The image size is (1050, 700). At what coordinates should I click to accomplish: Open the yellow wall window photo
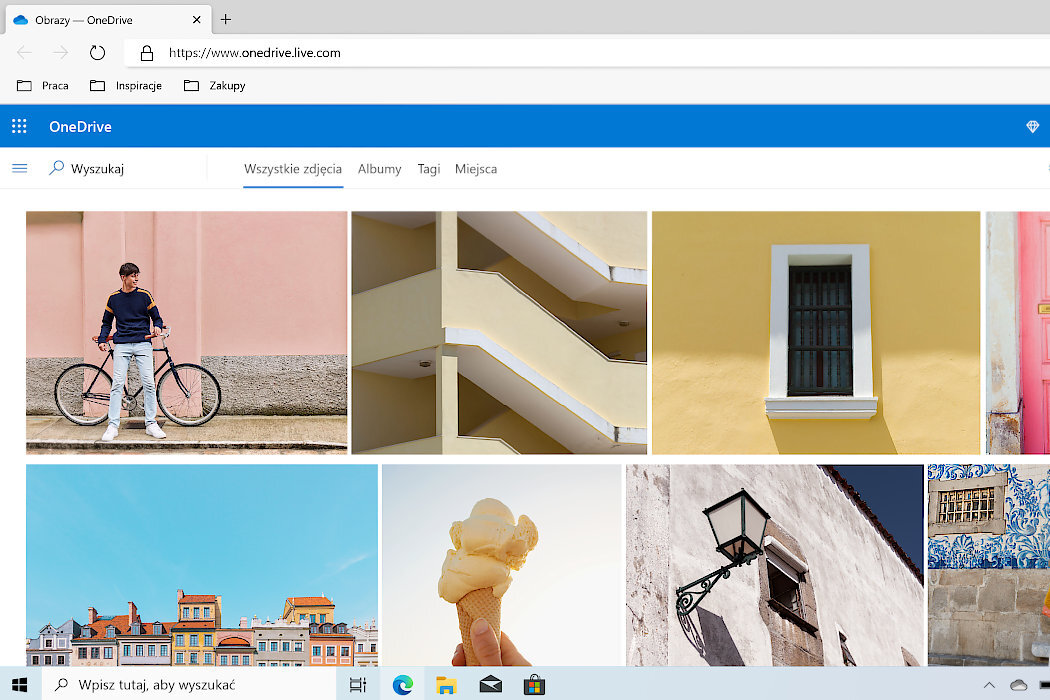click(x=816, y=333)
